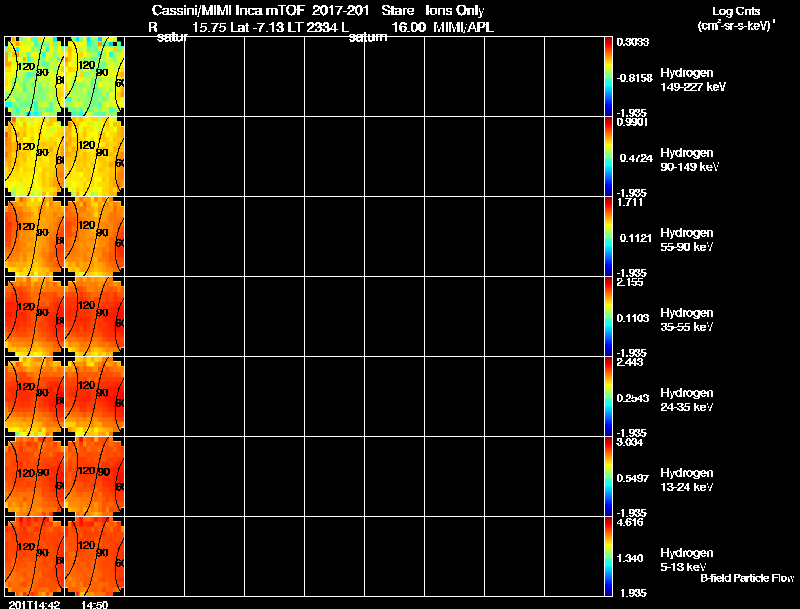Viewport: 800px width, 609px height.
Task: Click the color bar for Hydrogen 149-227 keV
Action: coord(608,77)
